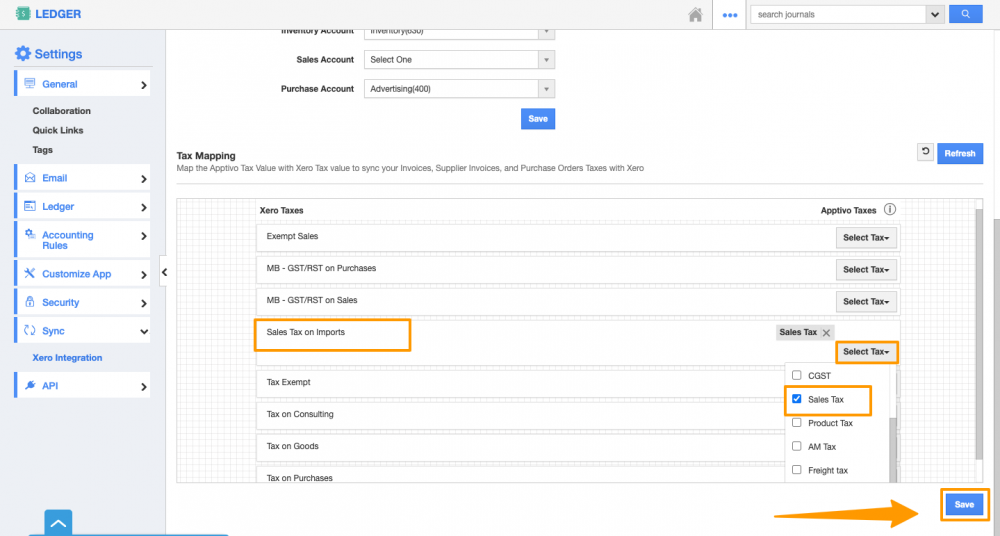
Task: Click the reset arrow icon beside Refresh
Action: point(925,153)
